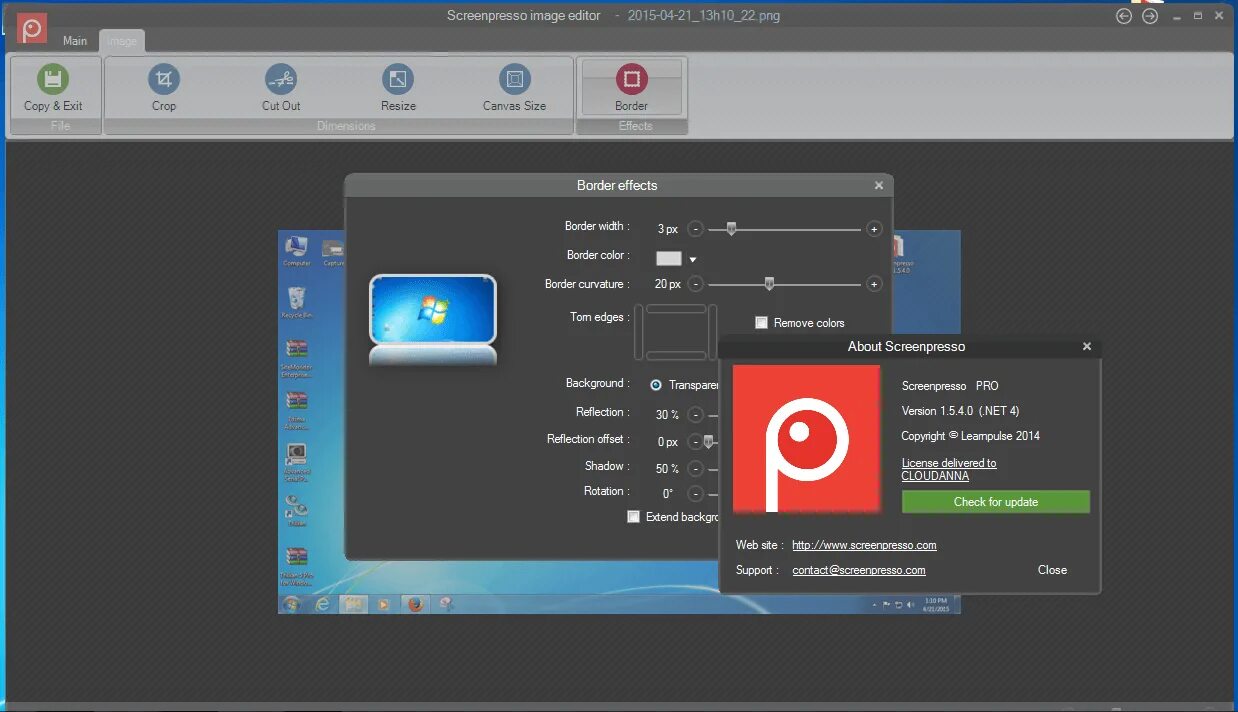1238x712 pixels.
Task: Increase border width with the plus button
Action: [874, 229]
